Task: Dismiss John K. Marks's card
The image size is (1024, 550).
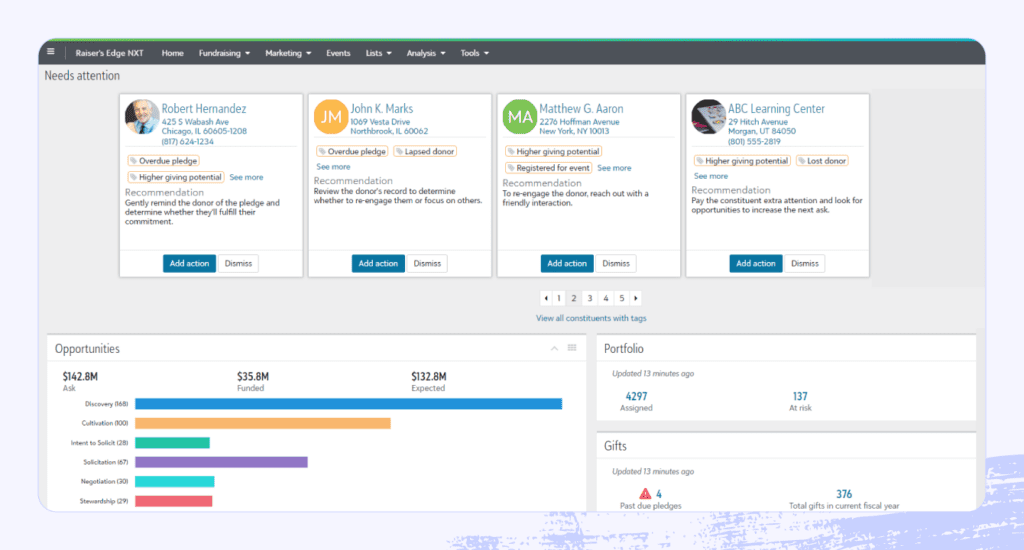Action: pos(427,263)
